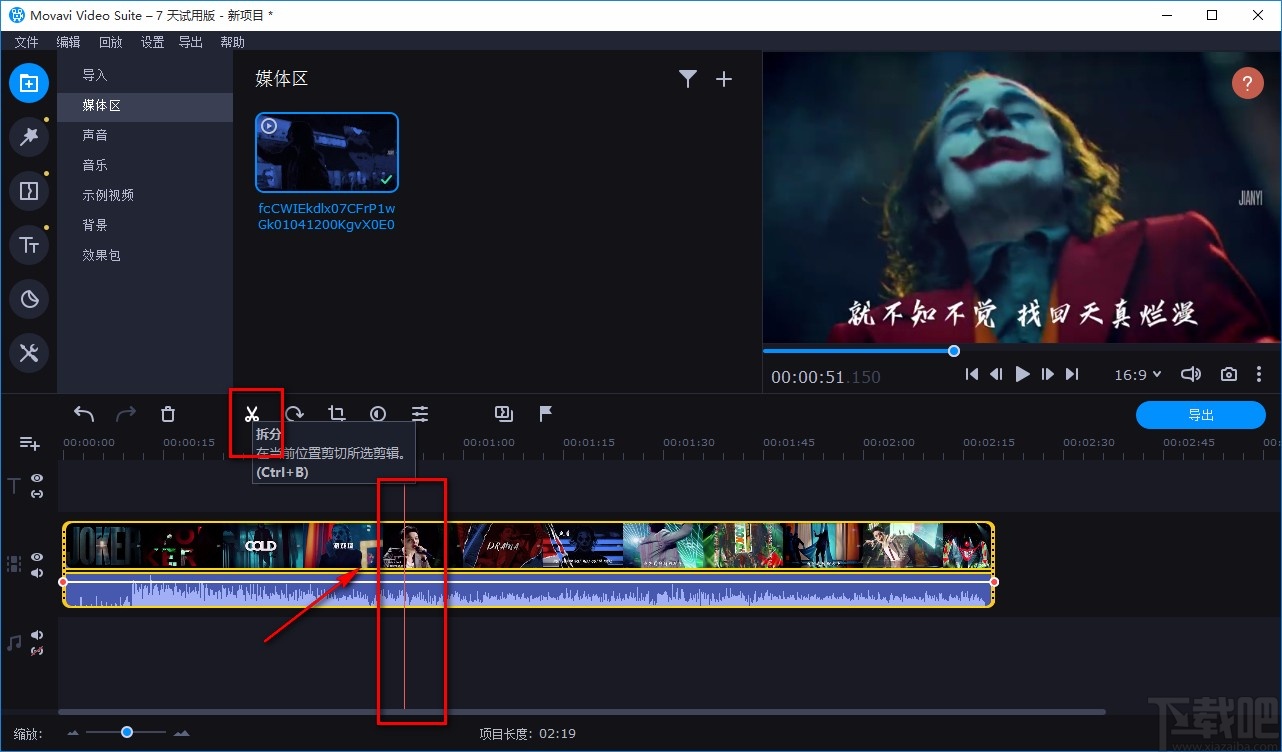The height and width of the screenshot is (752, 1282).
Task: Open the More Tools wrench sidebar tab
Action: tap(29, 353)
